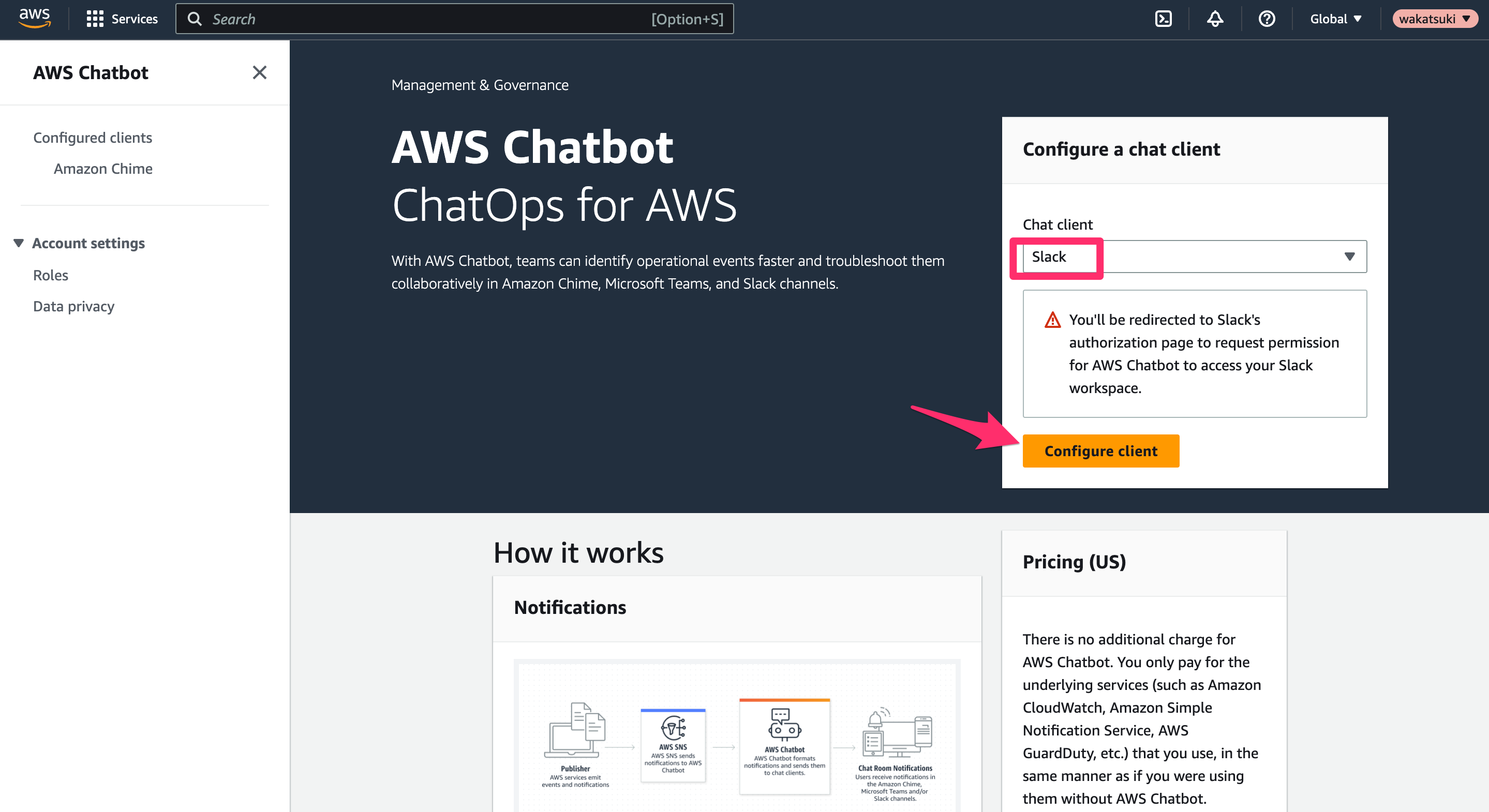Image resolution: width=1489 pixels, height=812 pixels.
Task: Open the Amazon Chime configured client
Action: [103, 168]
